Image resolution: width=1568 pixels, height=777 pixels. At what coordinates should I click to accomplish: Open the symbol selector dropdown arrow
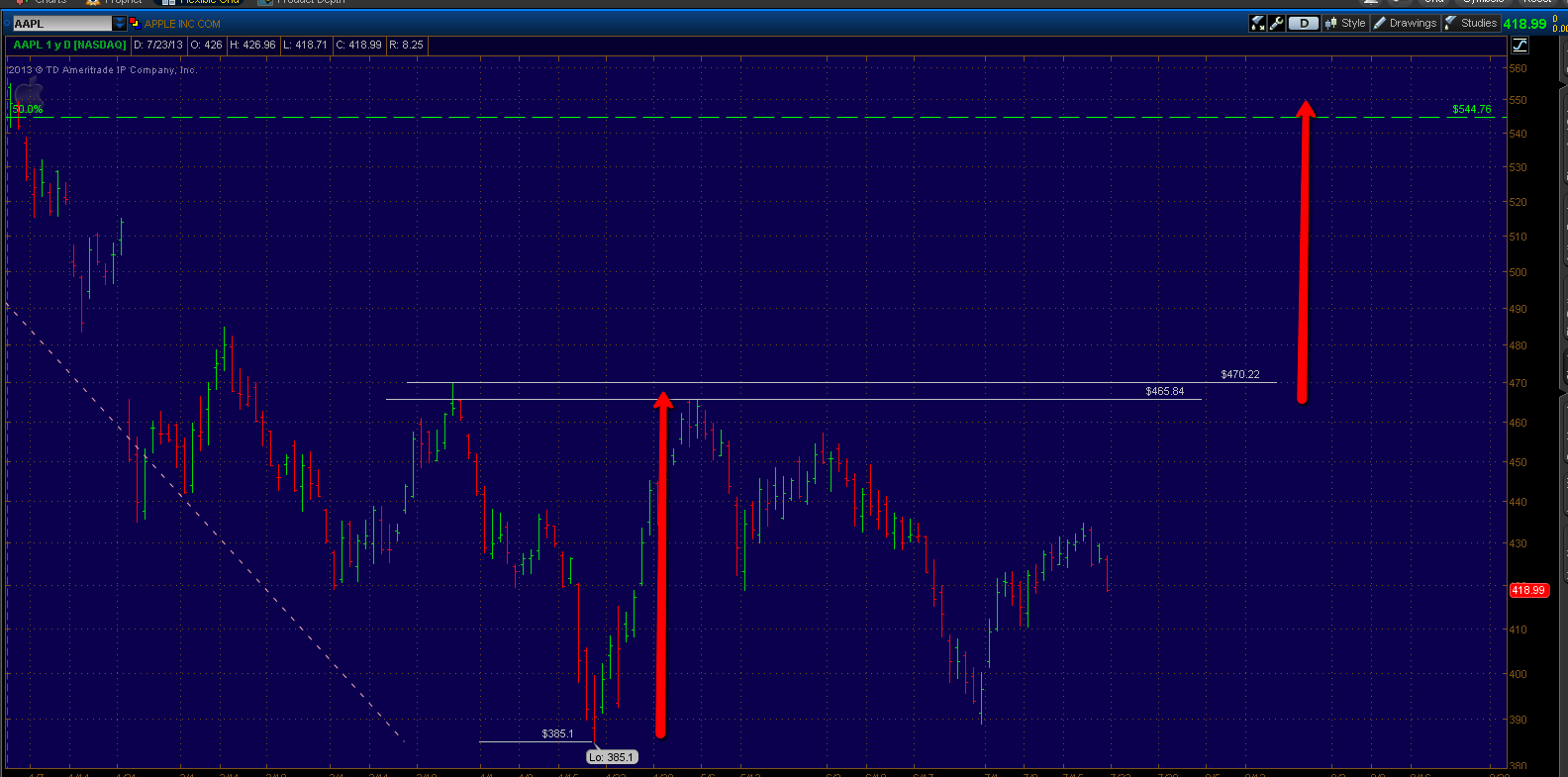(120, 23)
